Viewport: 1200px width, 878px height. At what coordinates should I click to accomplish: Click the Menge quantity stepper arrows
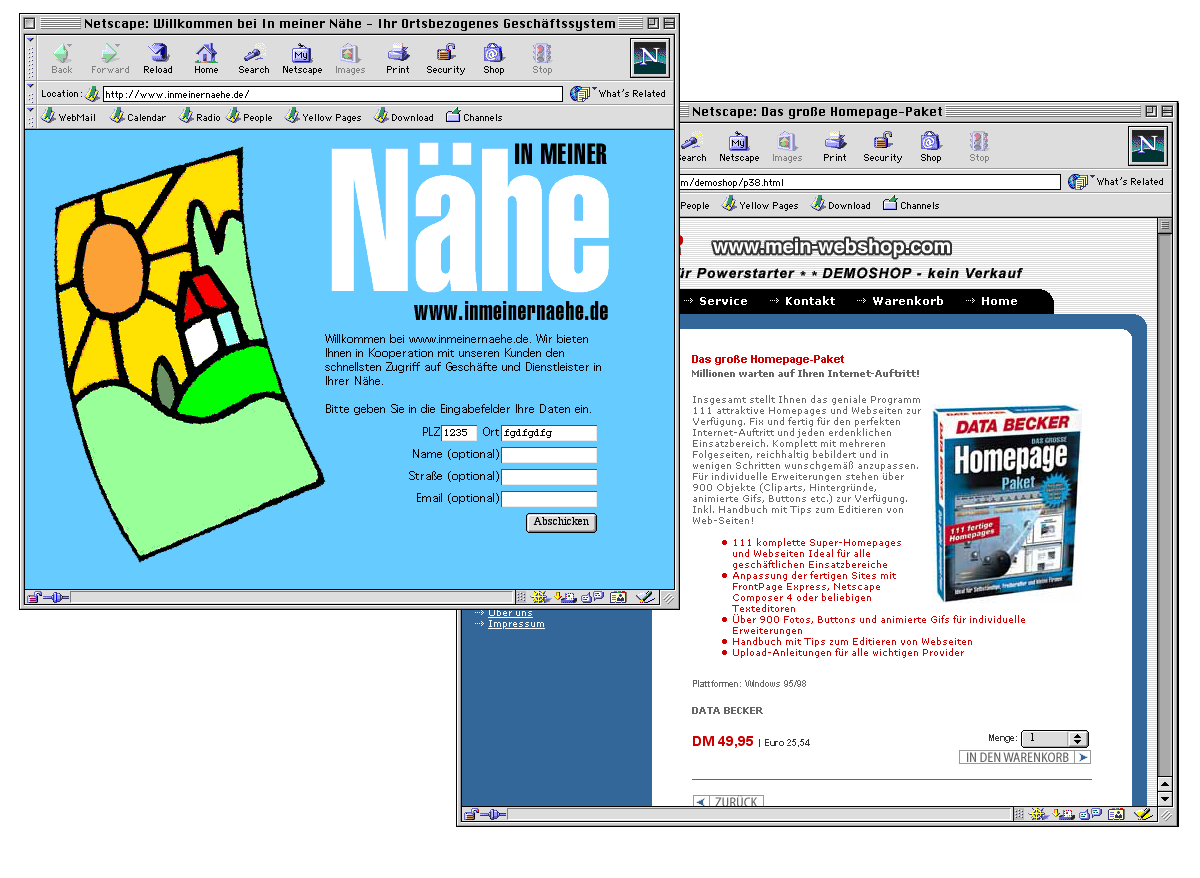pyautogui.click(x=1077, y=739)
